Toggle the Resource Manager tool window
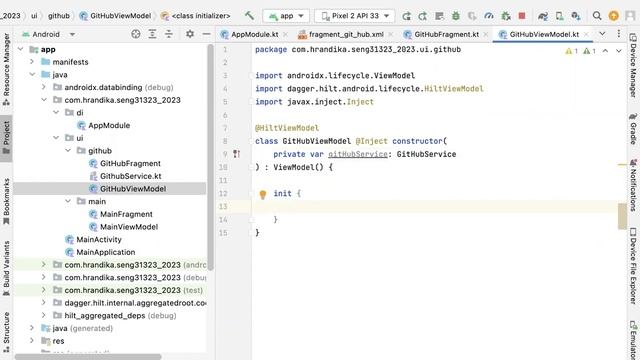 (x=6, y=69)
